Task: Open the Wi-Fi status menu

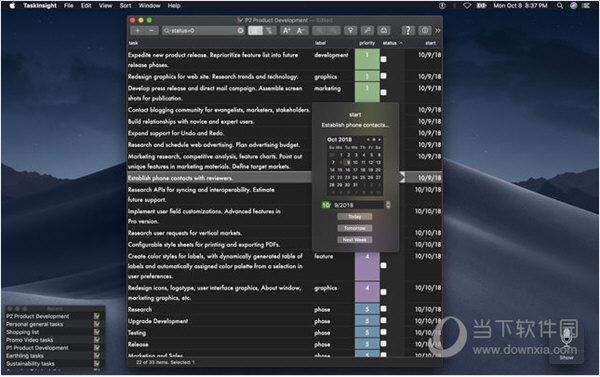Action: coord(467,6)
